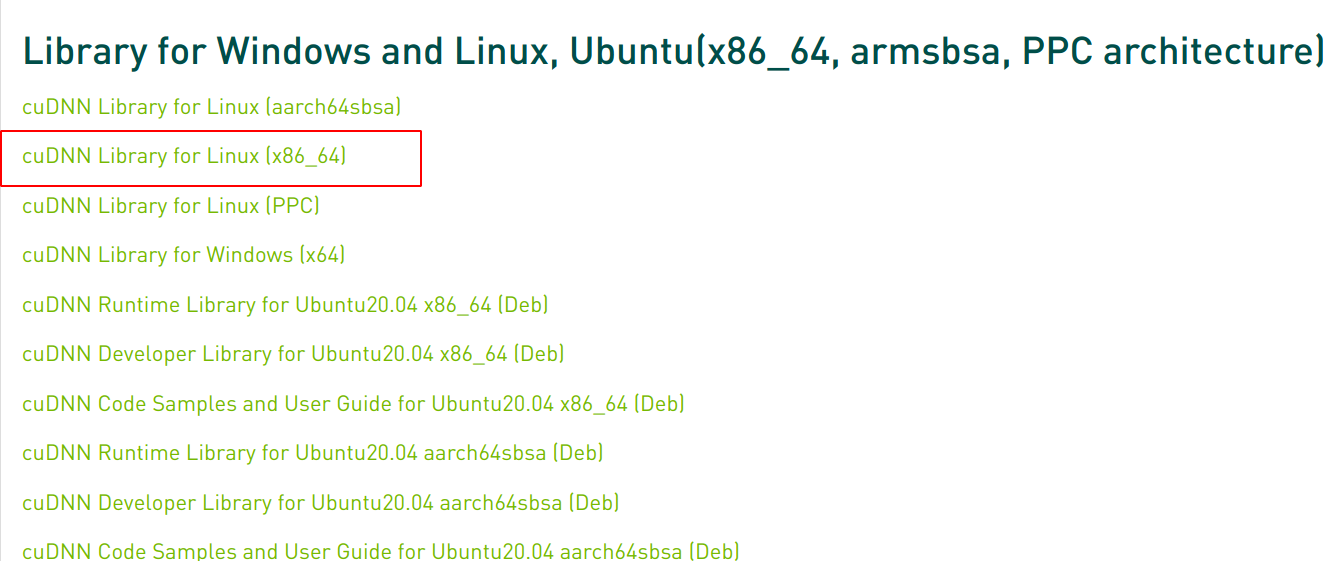Screen dimensions: 1337x561
Task: Open the cuDNN Library for Linux (x86_64) link
Action: (184, 156)
